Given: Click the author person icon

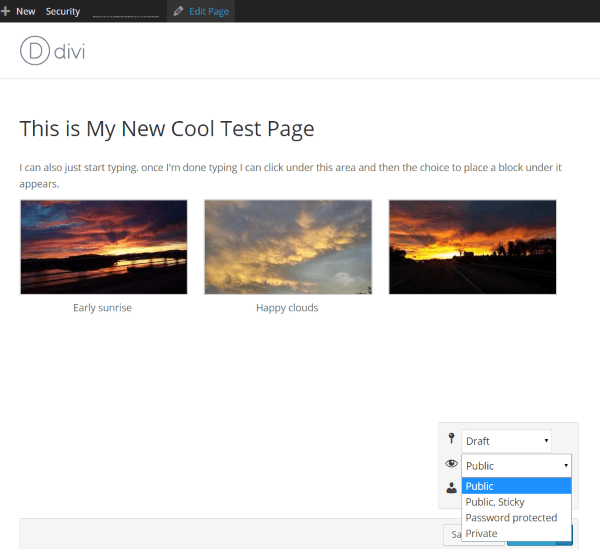Looking at the screenshot, I should click(452, 487).
